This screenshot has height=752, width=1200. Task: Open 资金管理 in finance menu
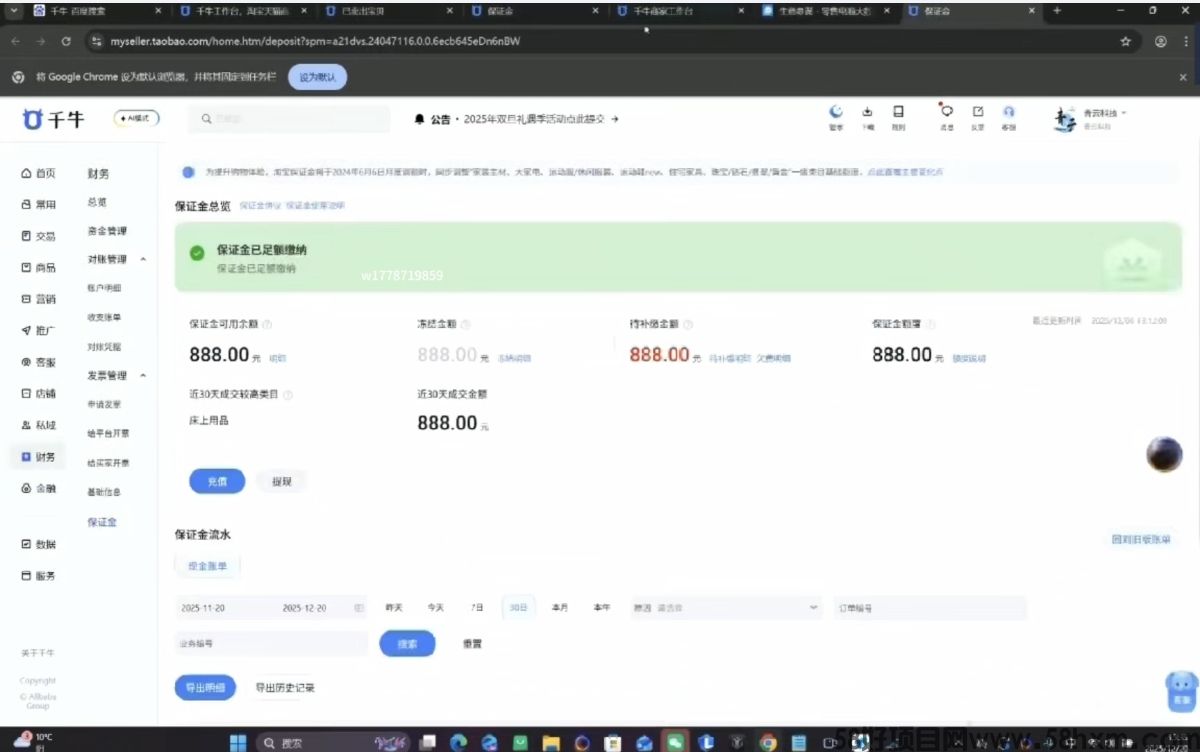[107, 231]
